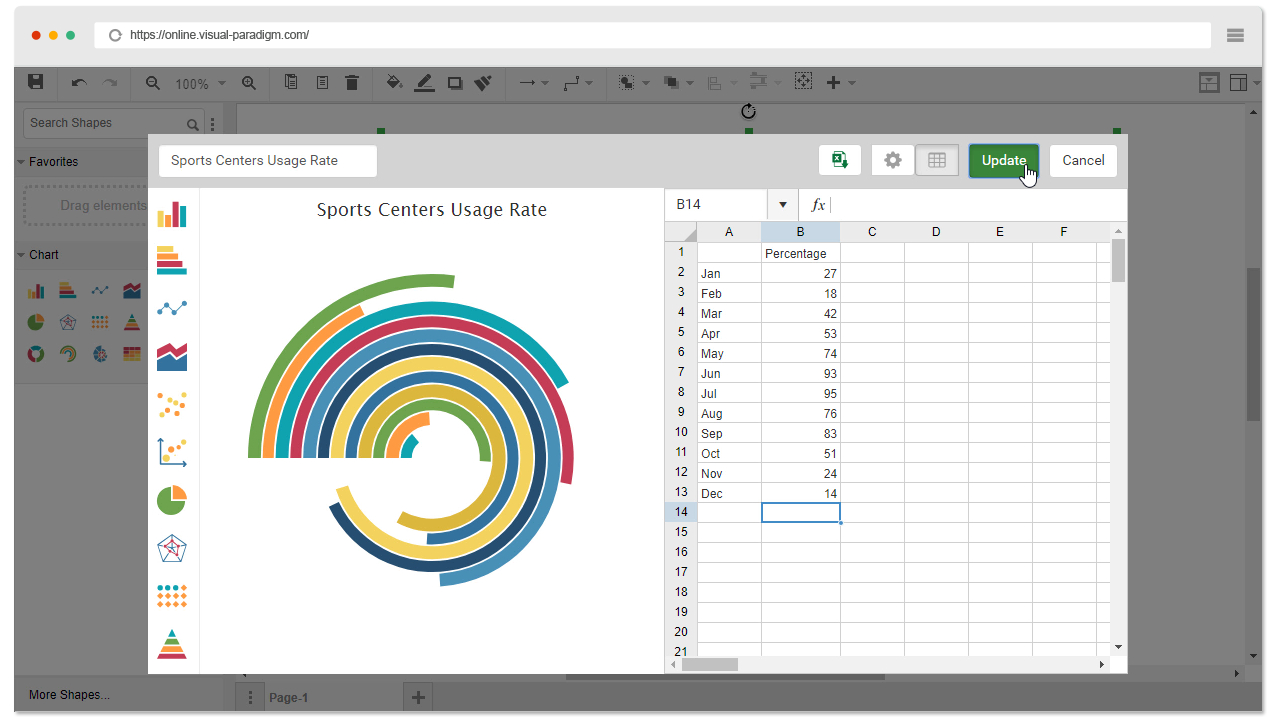The width and height of the screenshot is (1280, 720).
Task: Select cell with value 95
Action: [x=801, y=393]
